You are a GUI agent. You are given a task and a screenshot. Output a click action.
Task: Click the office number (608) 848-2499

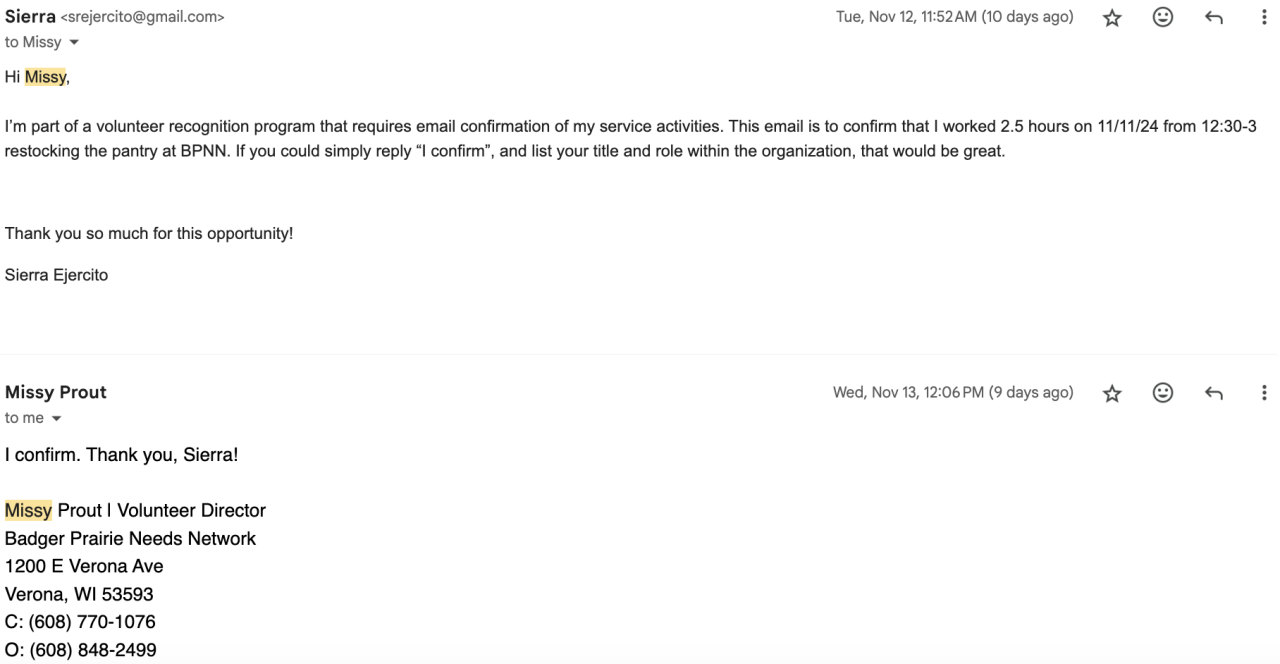93,650
